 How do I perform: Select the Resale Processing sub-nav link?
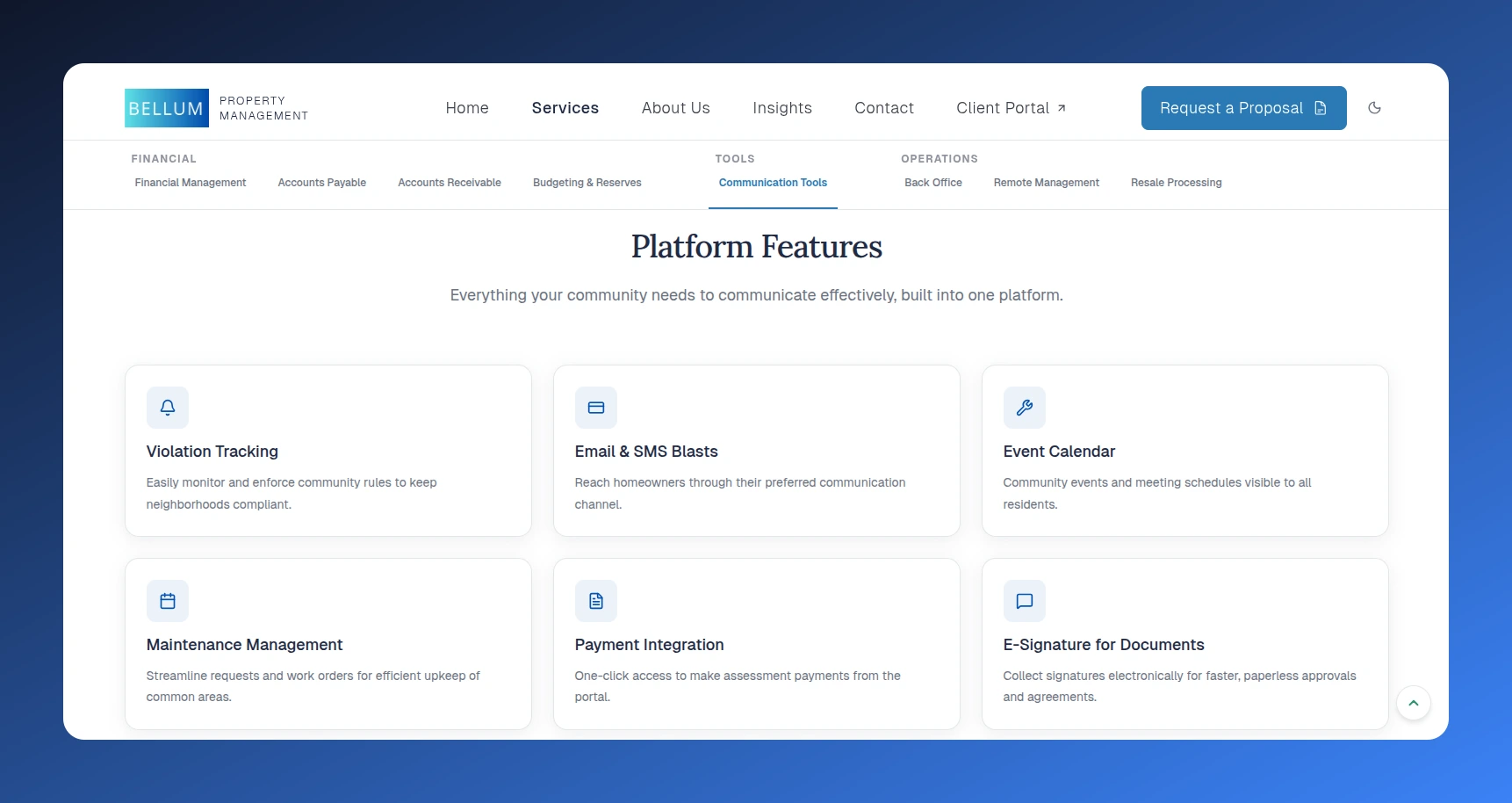pos(1177,183)
